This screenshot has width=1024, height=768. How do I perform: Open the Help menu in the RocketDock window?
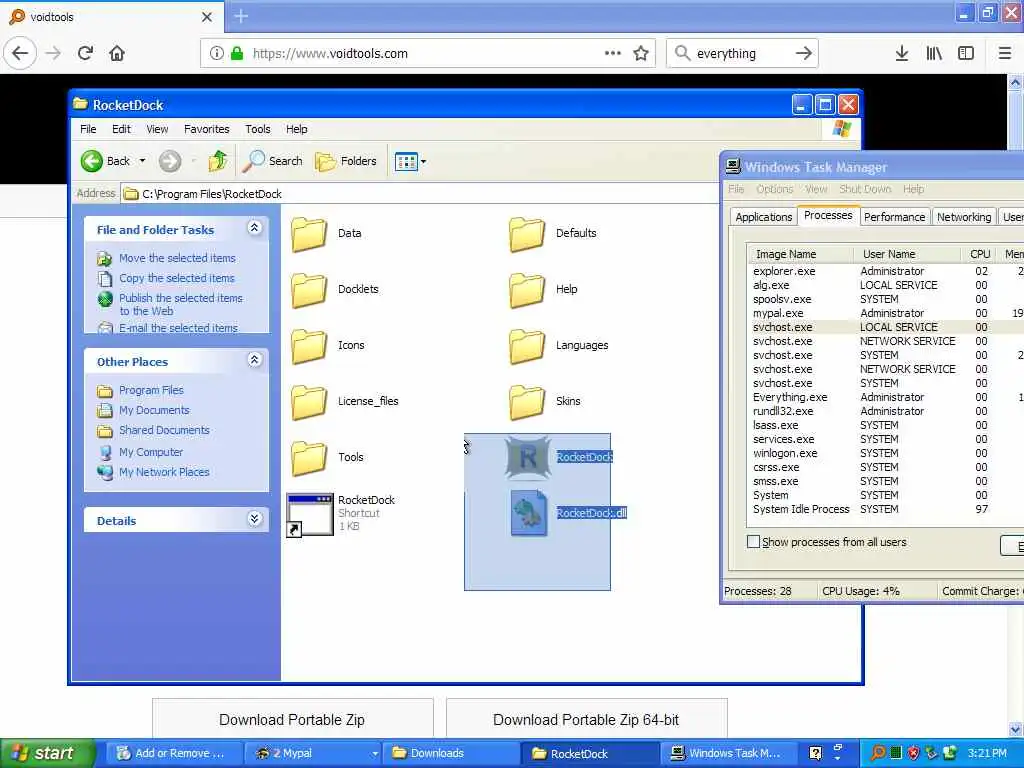[296, 129]
